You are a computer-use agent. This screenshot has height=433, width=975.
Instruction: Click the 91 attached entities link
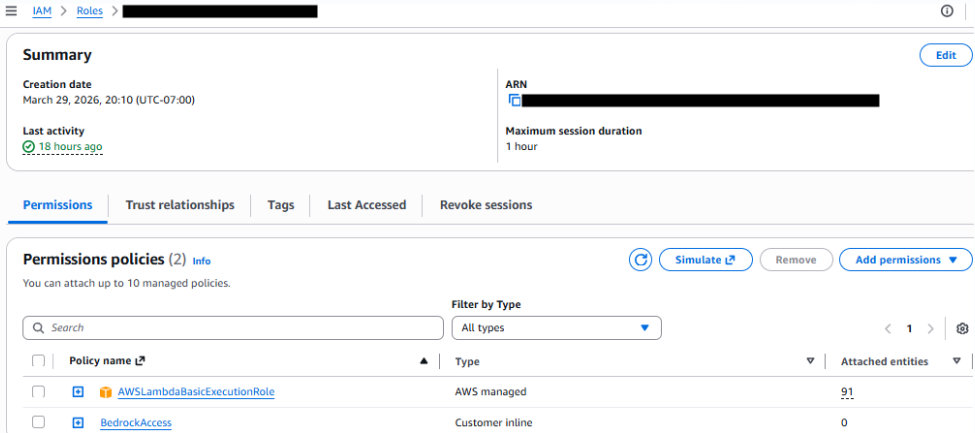(847, 392)
